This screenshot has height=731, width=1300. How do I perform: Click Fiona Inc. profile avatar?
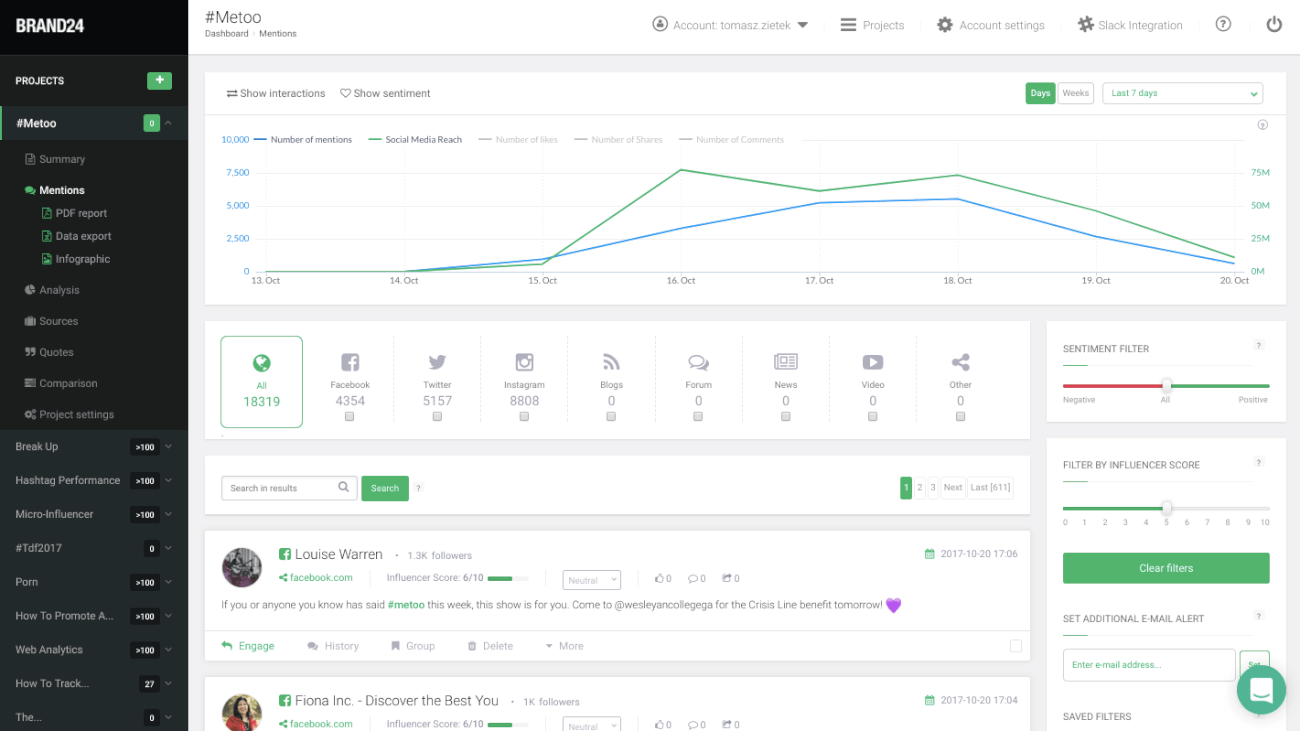click(241, 712)
